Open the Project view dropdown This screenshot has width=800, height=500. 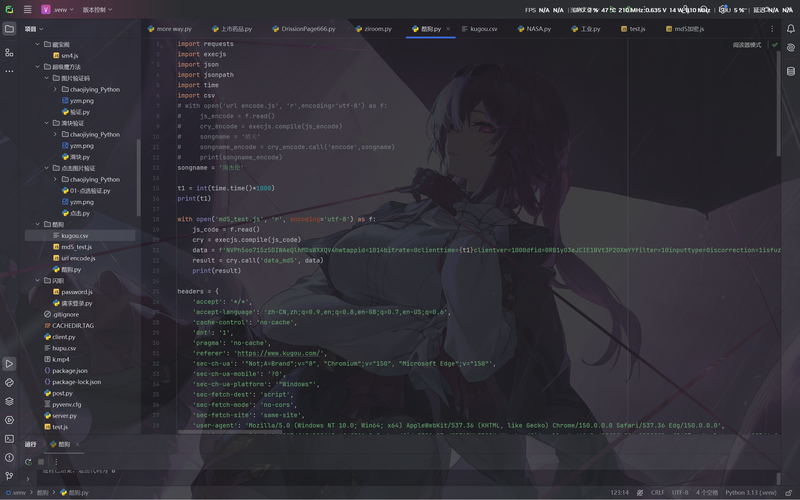(x=34, y=29)
